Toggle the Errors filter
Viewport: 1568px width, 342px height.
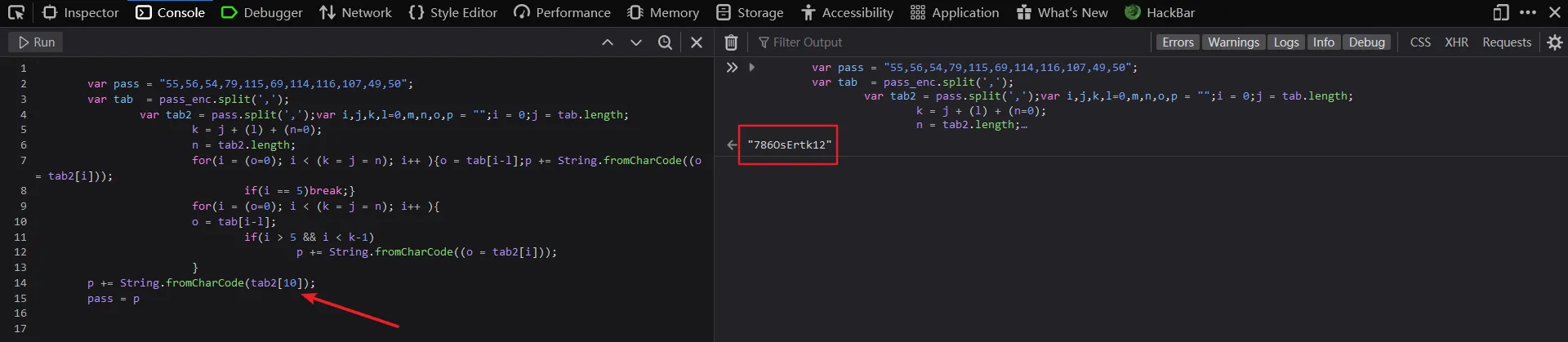click(x=1178, y=42)
